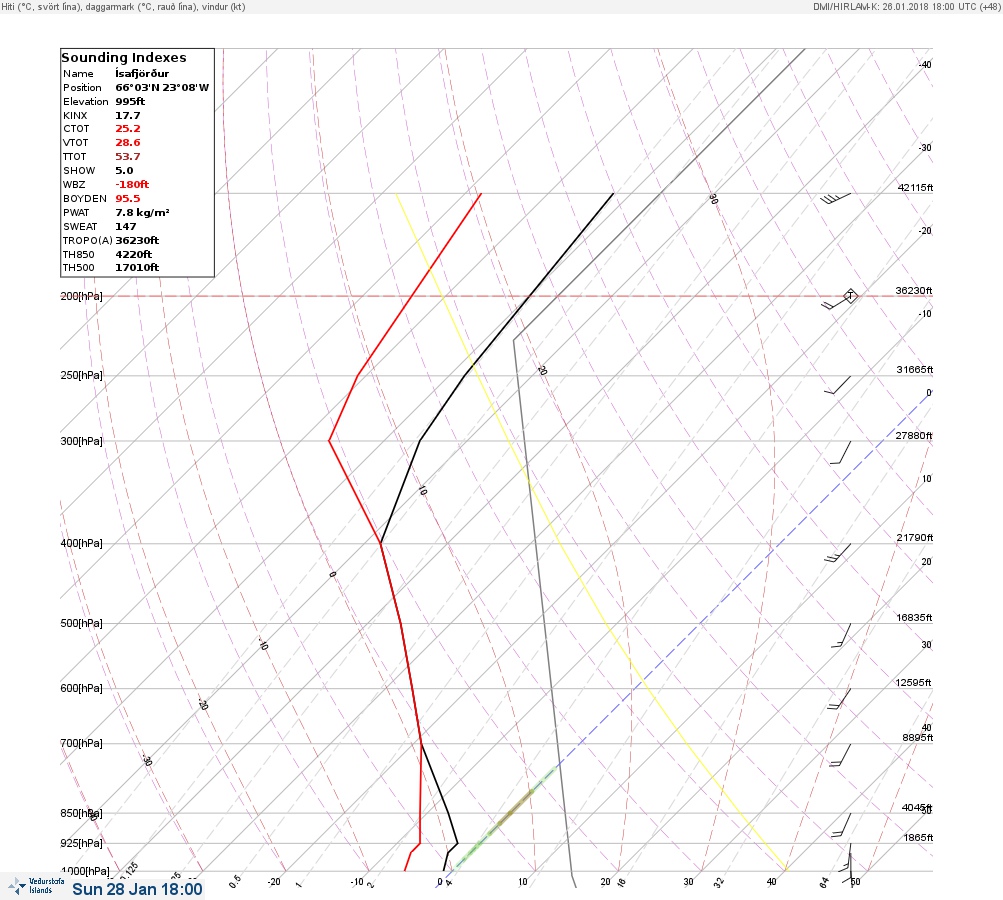This screenshot has width=1003, height=900.
Task: Click the position value 66°03'N 23°08'W
Action: click(162, 88)
